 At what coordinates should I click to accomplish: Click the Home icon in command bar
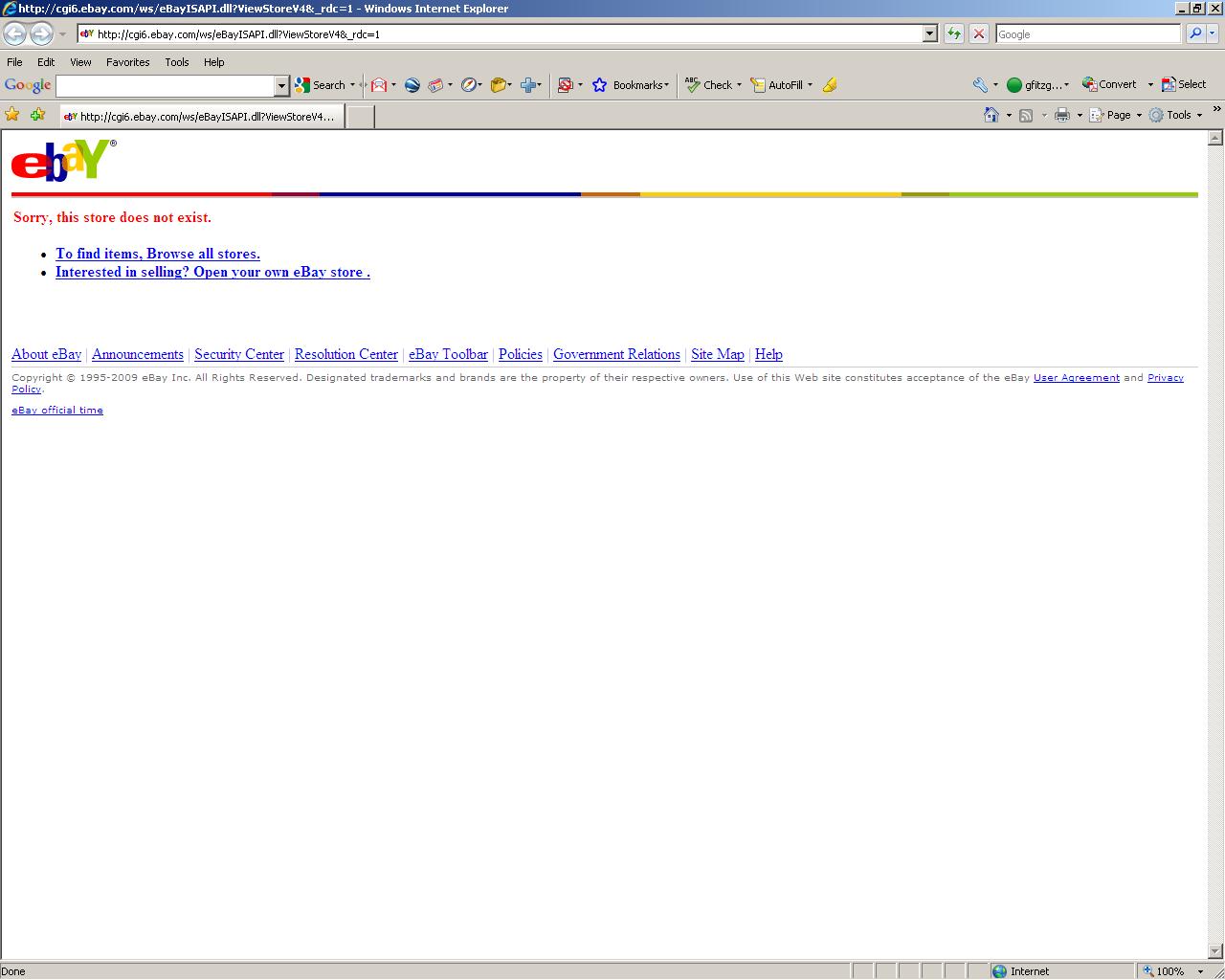click(991, 115)
